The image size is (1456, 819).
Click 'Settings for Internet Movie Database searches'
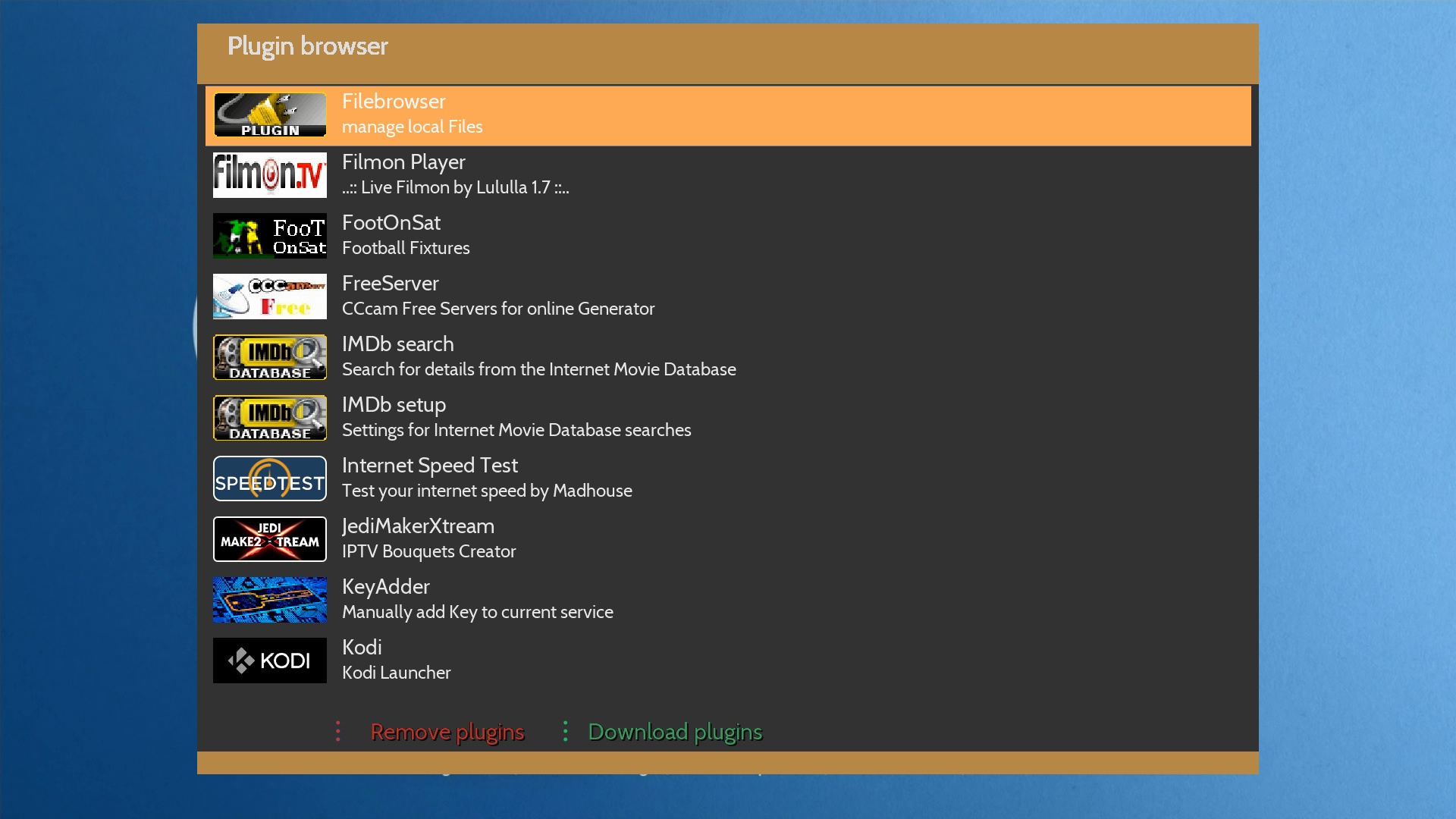[x=516, y=430]
